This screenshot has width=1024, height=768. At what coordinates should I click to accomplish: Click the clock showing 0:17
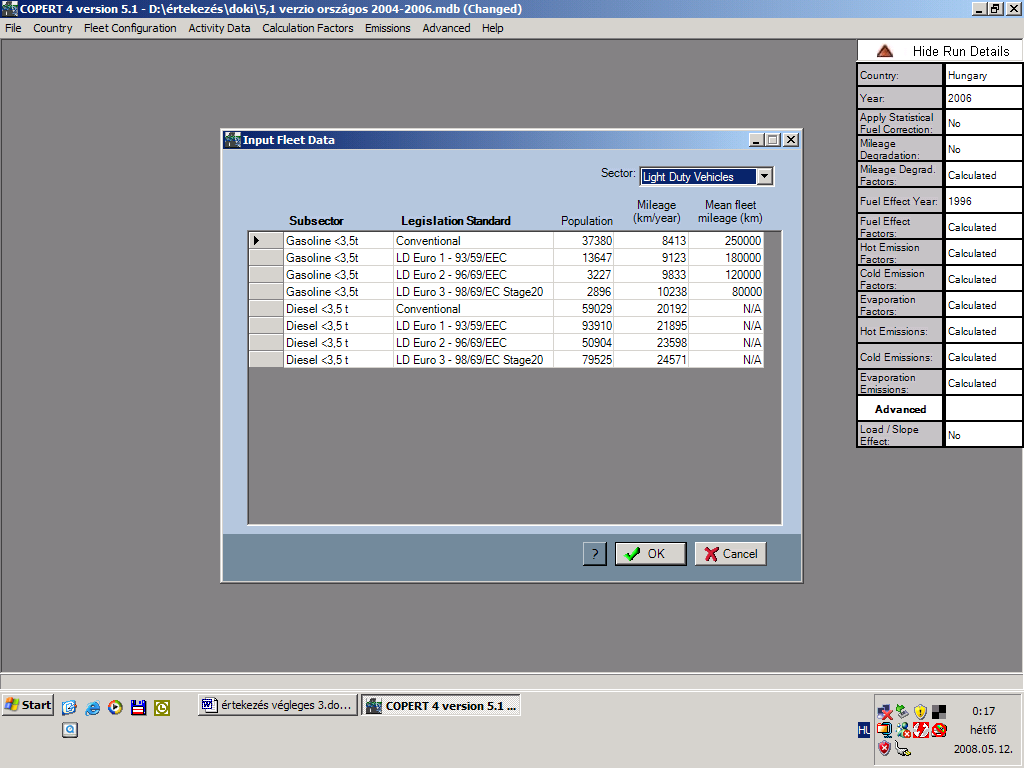(x=983, y=711)
